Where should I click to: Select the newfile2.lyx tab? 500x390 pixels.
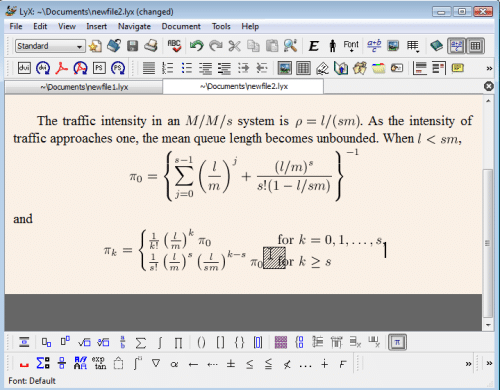[x=243, y=86]
